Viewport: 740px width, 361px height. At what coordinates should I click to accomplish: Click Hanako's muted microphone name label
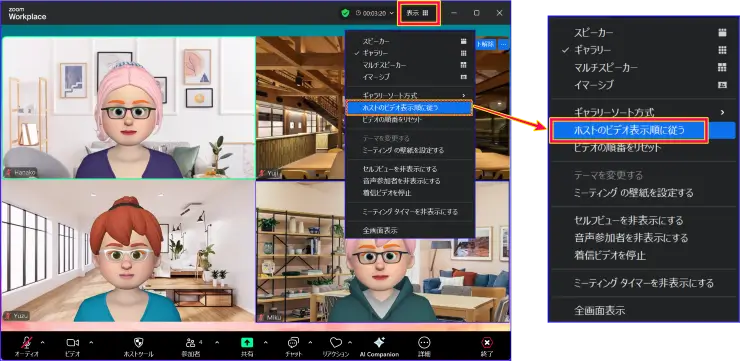20,173
